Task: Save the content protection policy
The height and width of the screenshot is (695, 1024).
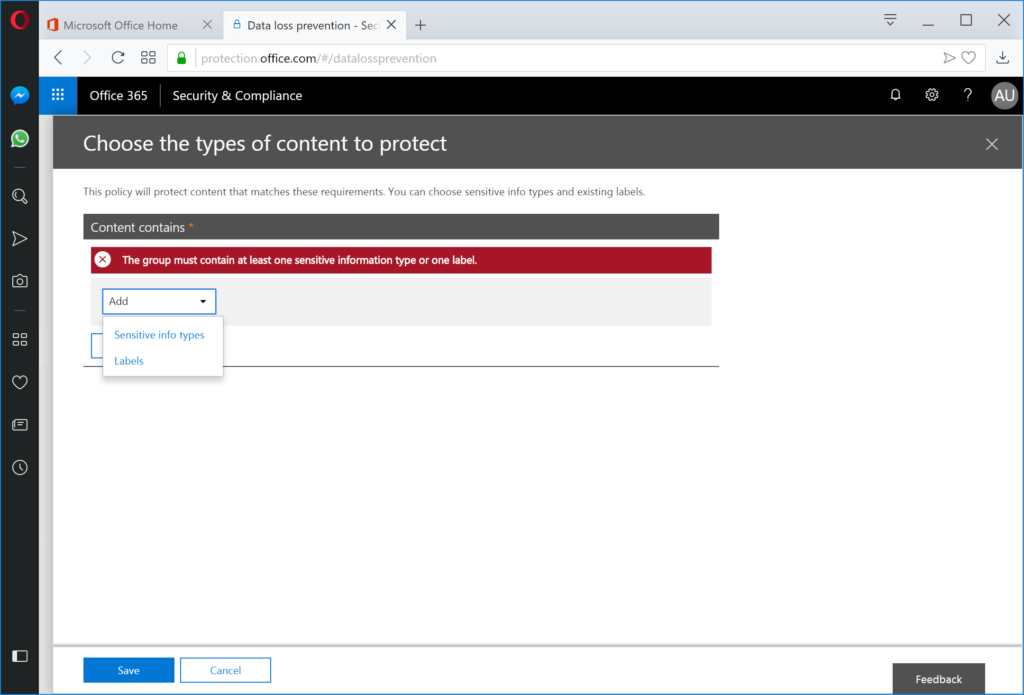Action: tap(128, 670)
